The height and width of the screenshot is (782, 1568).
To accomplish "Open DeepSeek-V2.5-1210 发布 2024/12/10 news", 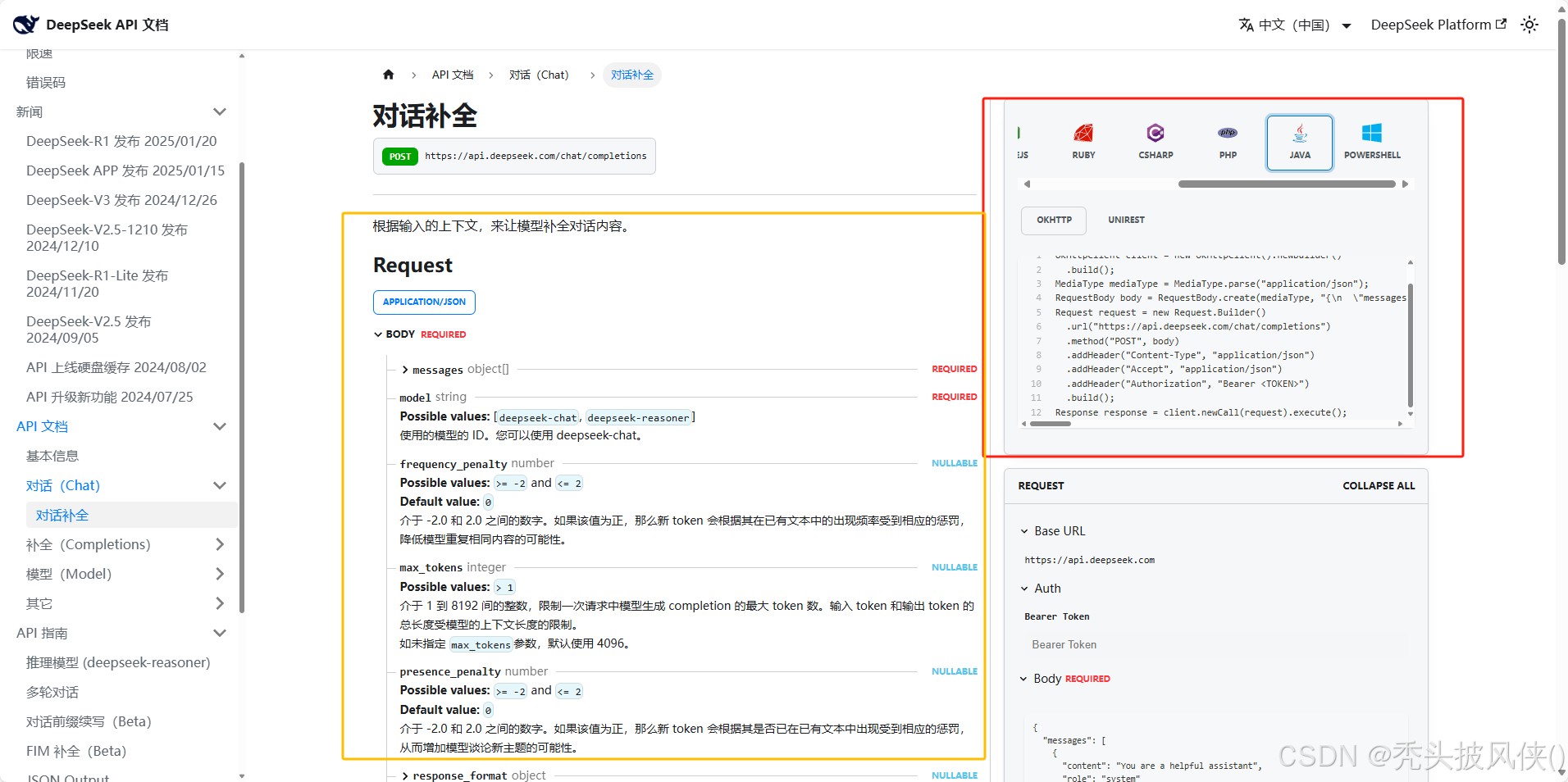I will [107, 238].
